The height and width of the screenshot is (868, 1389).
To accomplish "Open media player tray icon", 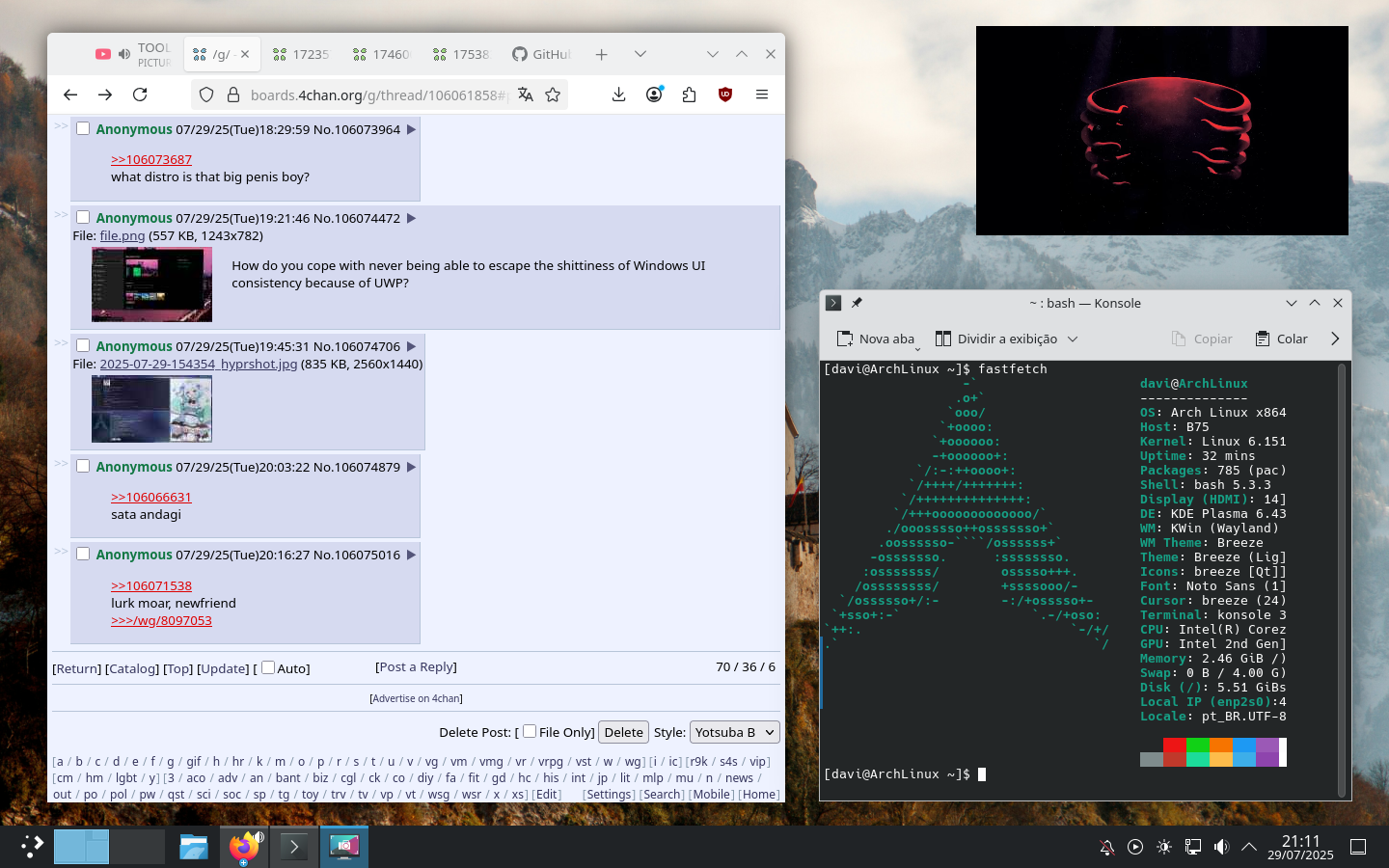I will tap(1135, 847).
